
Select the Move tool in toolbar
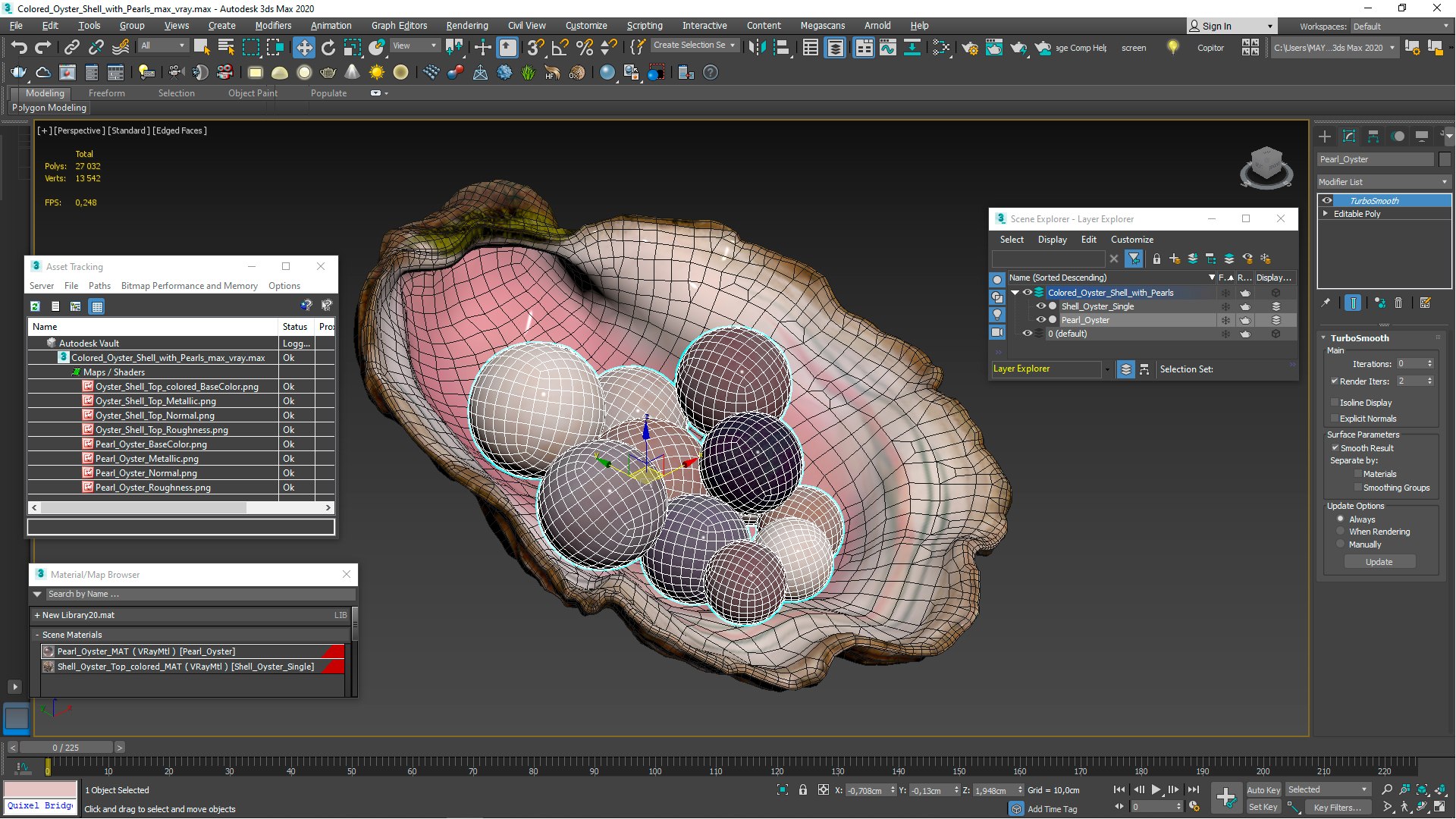click(x=303, y=48)
